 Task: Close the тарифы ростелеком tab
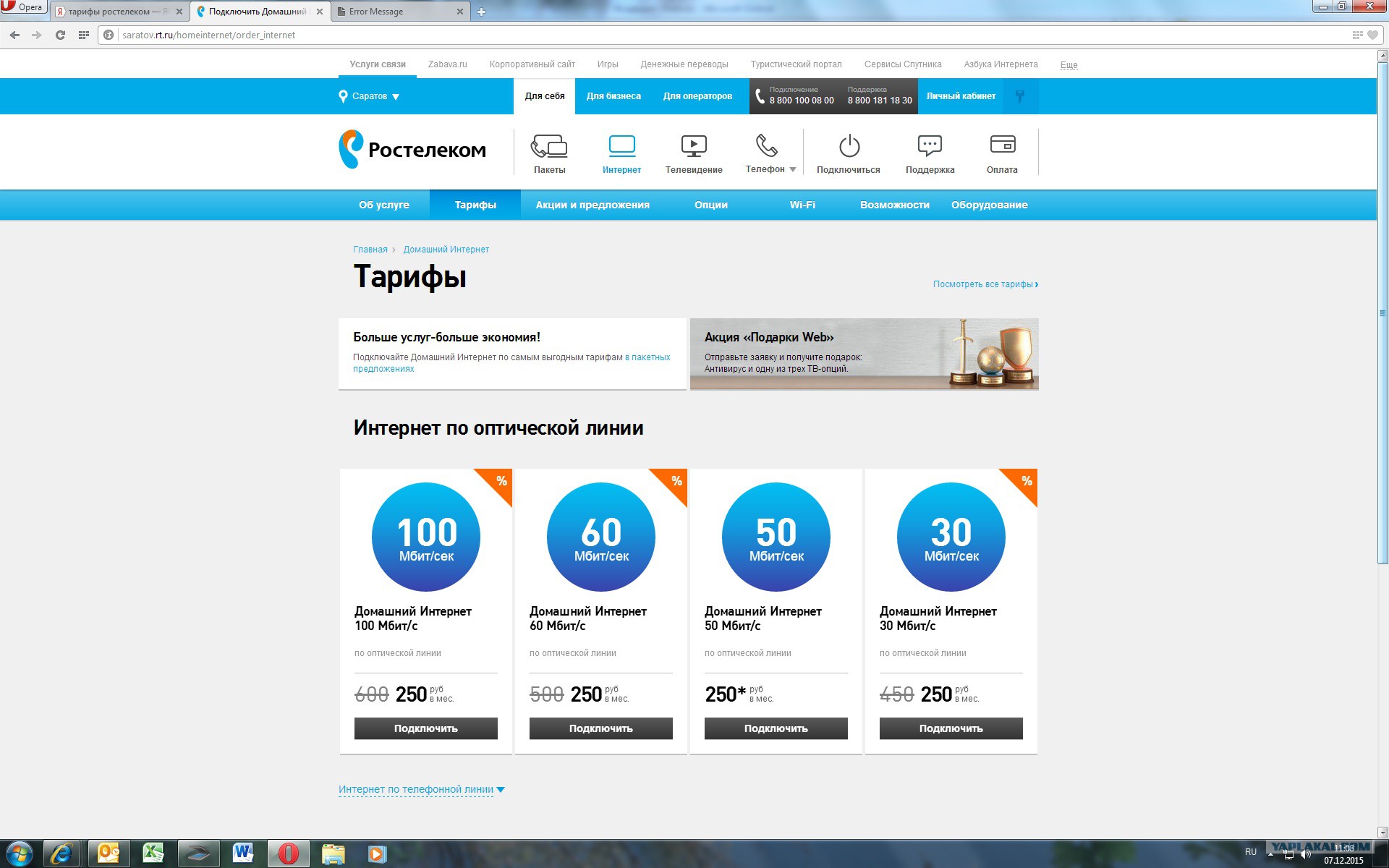[x=179, y=12]
